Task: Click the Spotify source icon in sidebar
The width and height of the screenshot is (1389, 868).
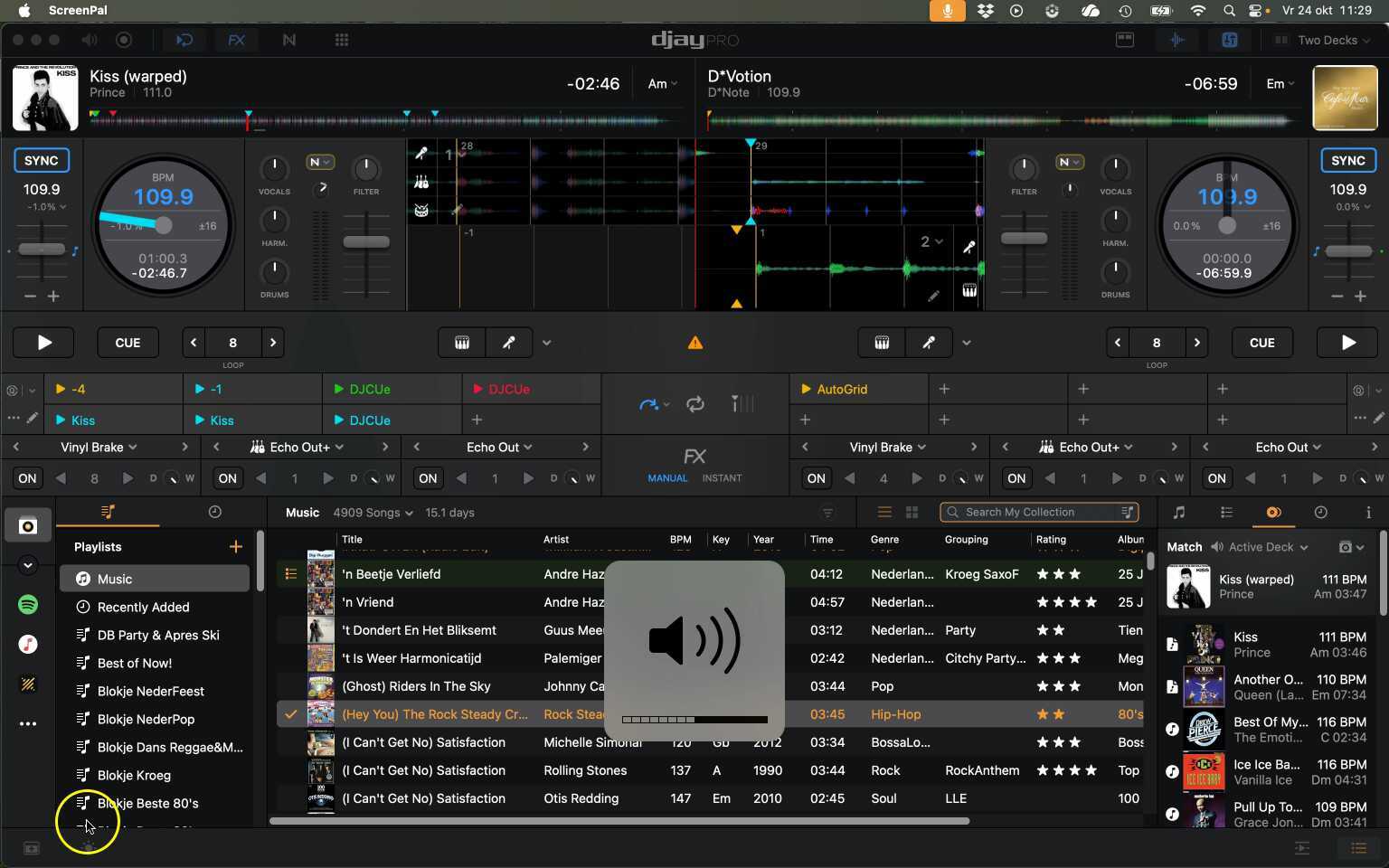Action: coord(28,605)
